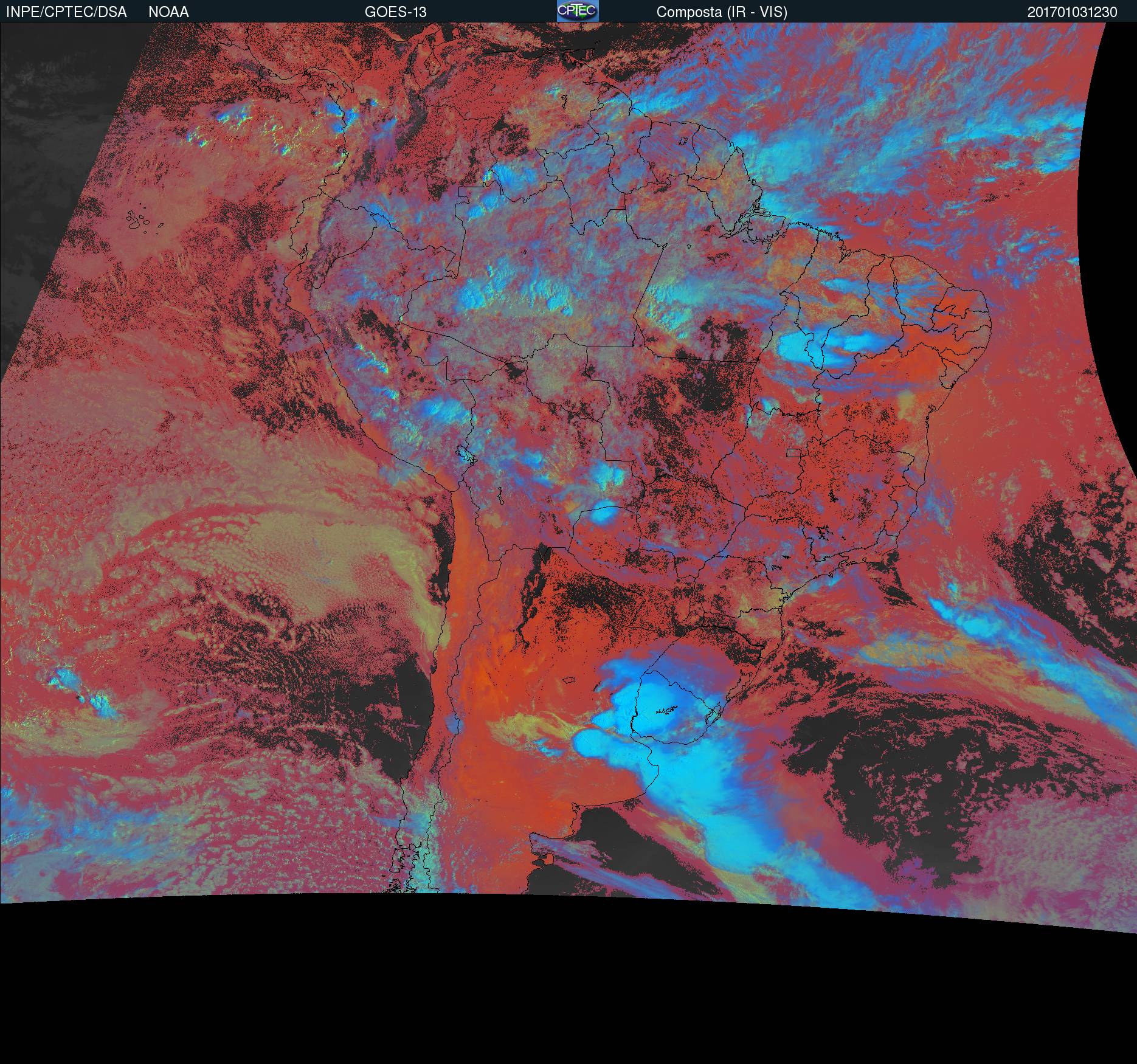Click the NOAA text label

coord(168,12)
